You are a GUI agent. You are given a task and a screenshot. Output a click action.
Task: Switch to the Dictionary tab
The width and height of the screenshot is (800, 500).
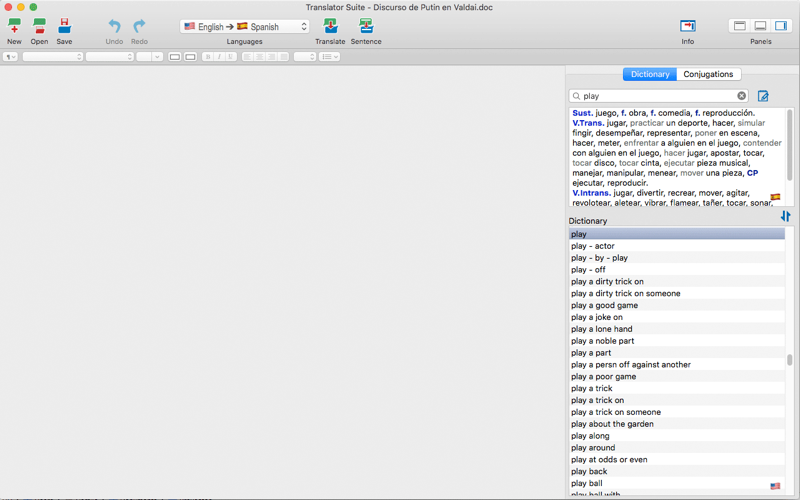click(x=650, y=74)
